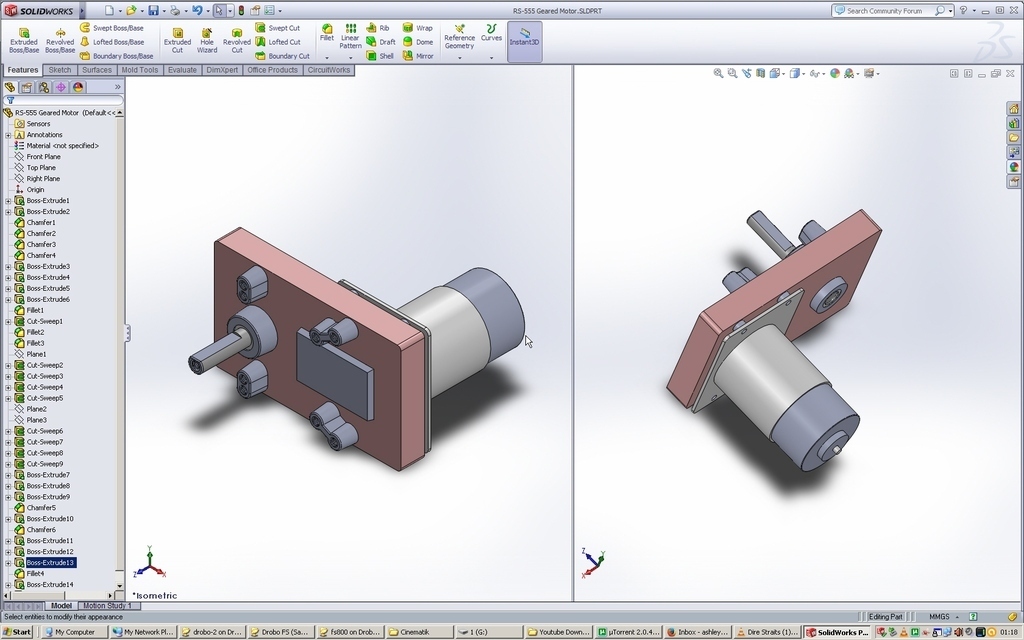This screenshot has width=1024, height=640.
Task: Click the Search Community Forum field
Action: (886, 10)
